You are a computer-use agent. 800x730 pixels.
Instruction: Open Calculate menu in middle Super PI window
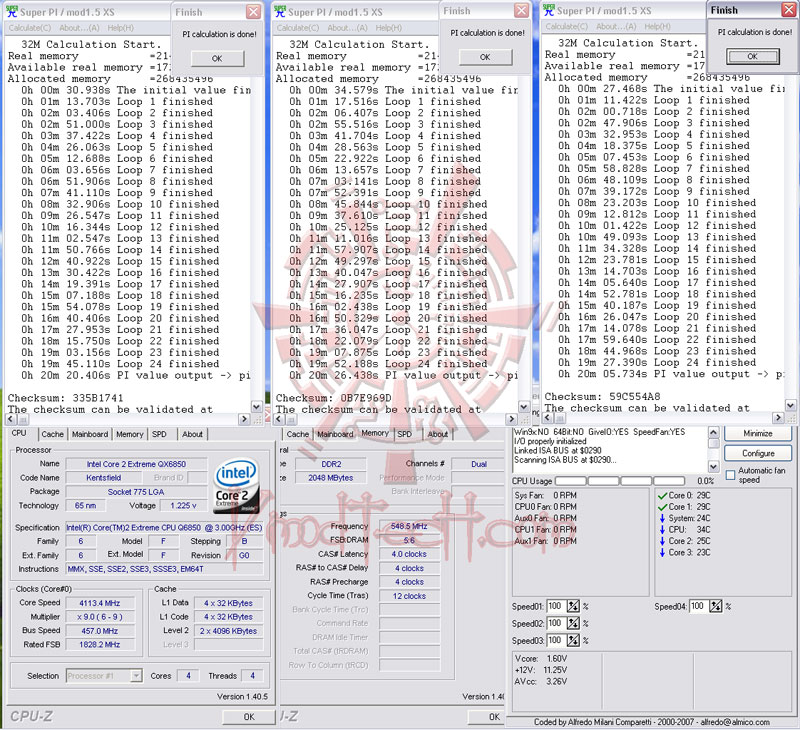pyautogui.click(x=298, y=28)
